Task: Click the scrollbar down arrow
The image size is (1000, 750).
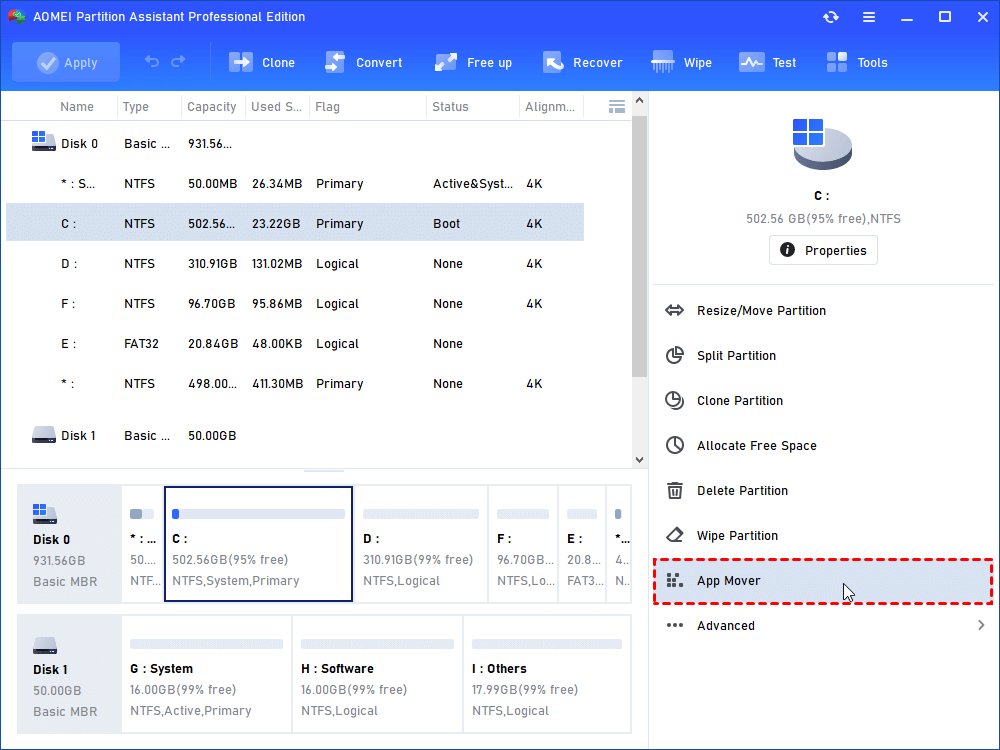Action: [639, 460]
